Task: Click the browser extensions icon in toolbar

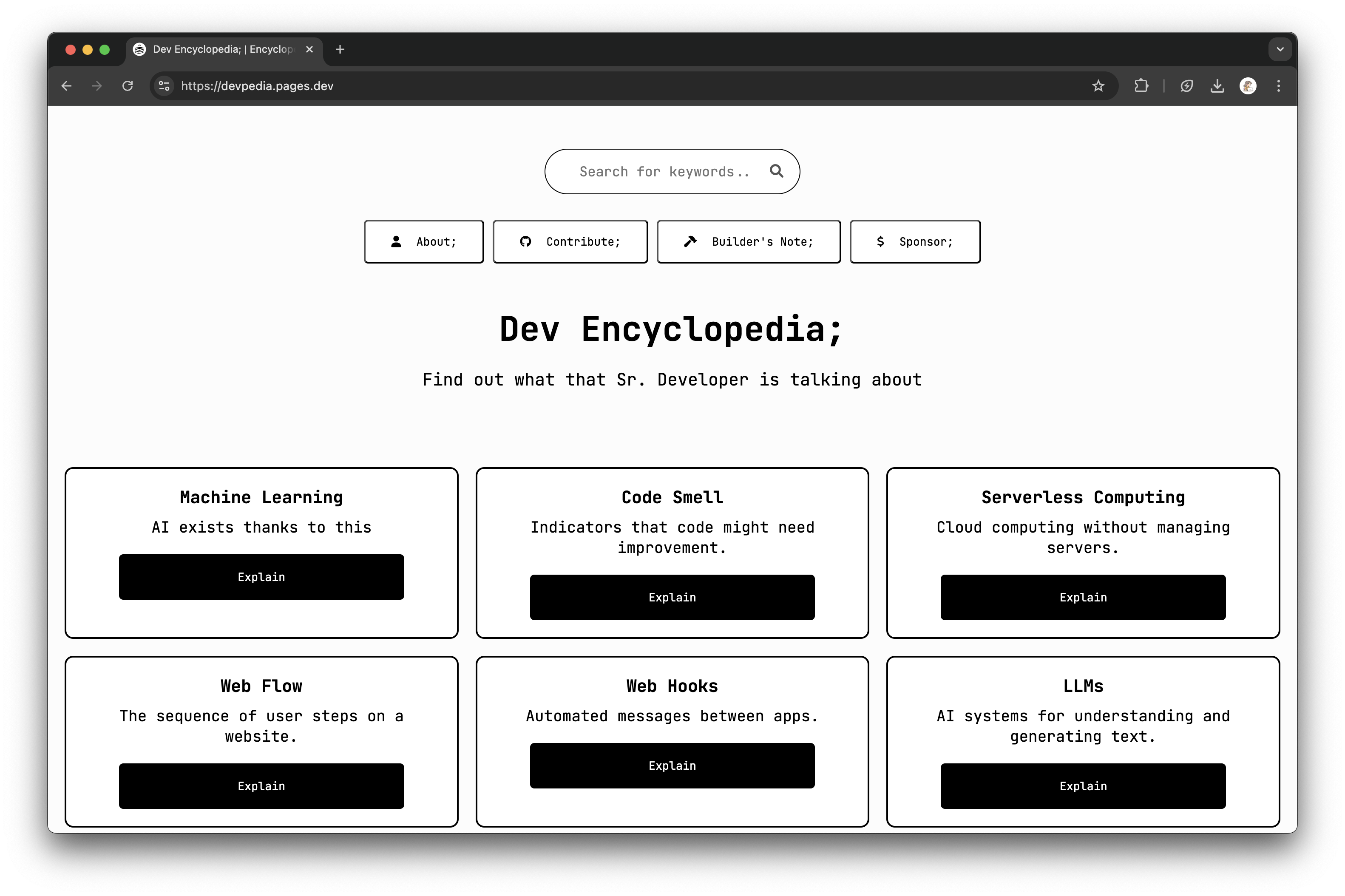Action: point(1140,86)
